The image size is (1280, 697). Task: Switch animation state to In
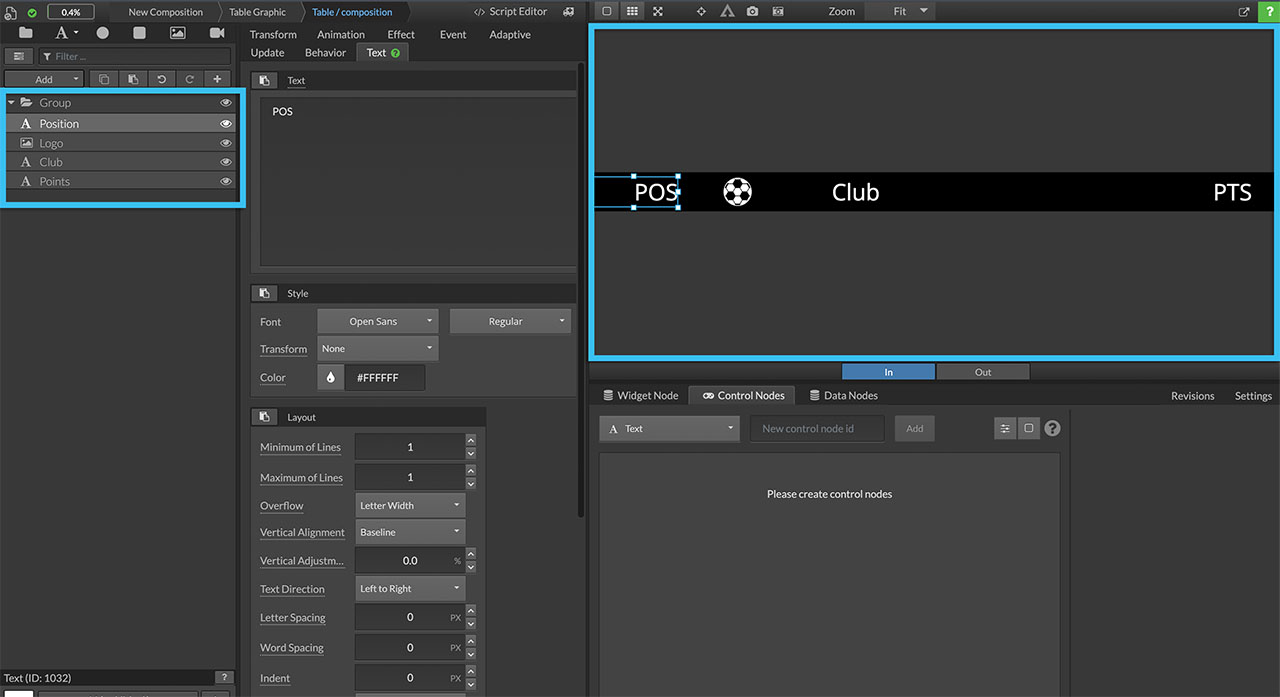point(888,372)
